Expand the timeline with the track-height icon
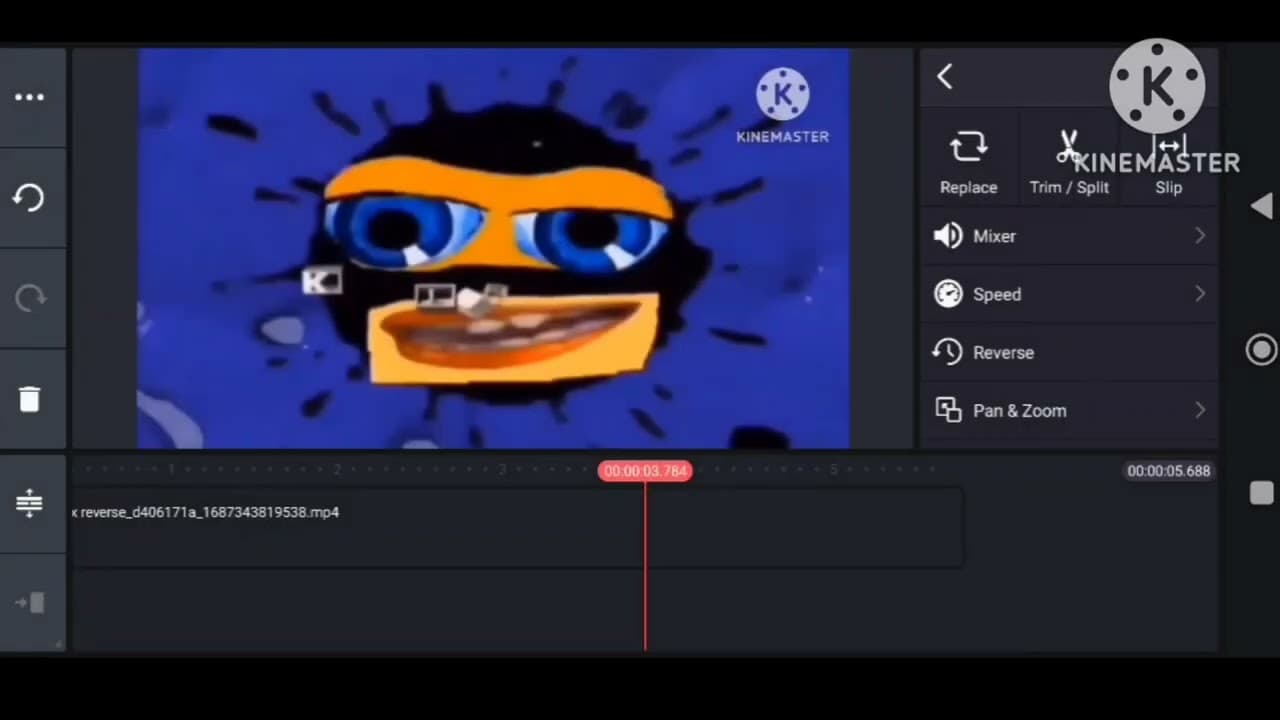 [29, 502]
